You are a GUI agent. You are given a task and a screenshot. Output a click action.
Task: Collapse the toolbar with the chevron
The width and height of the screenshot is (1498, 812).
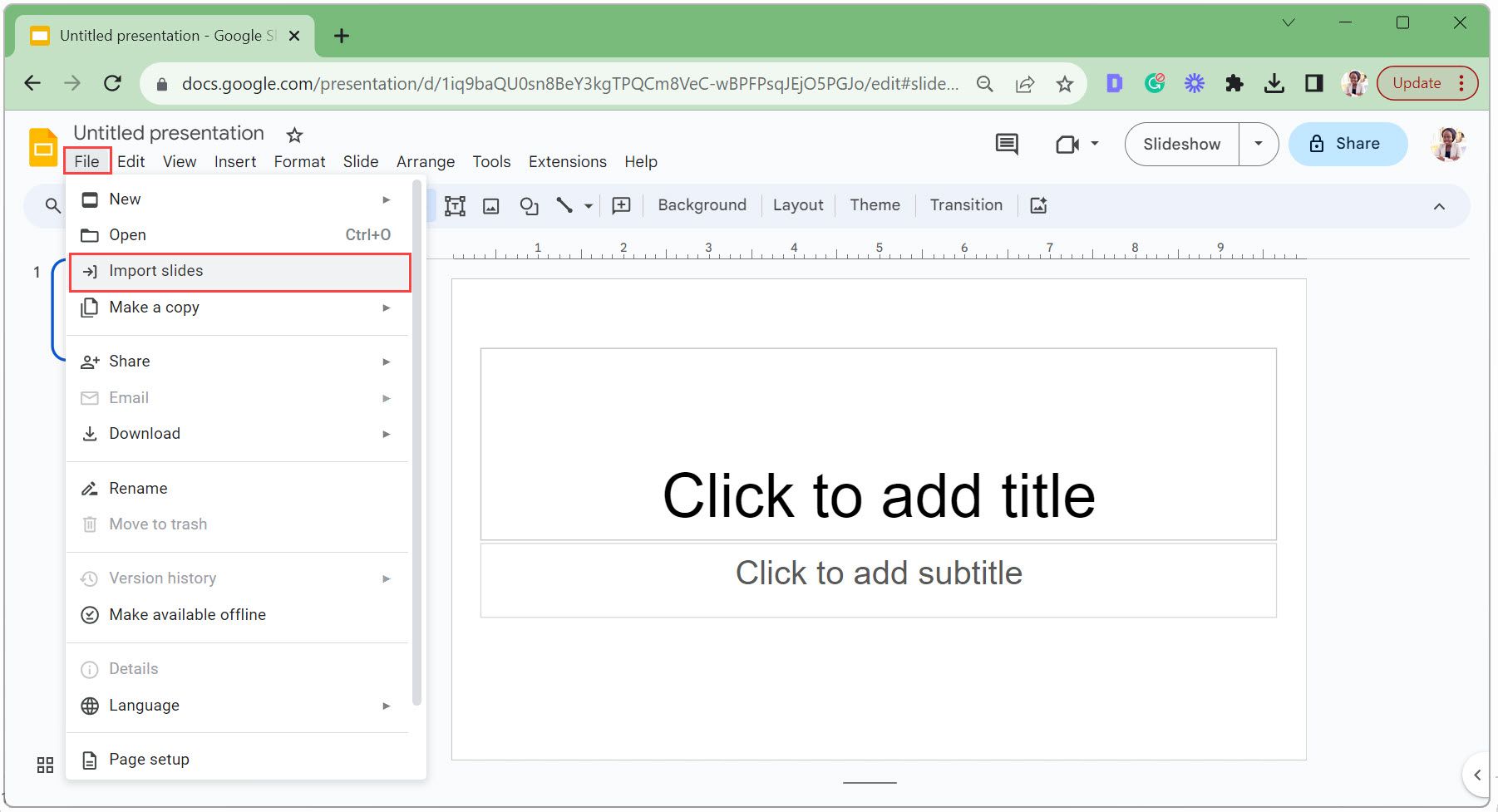1437,205
